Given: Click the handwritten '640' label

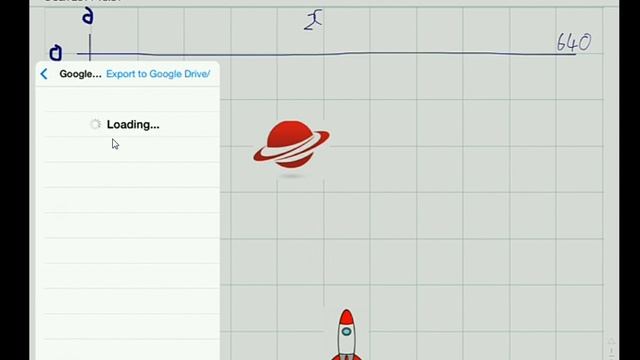Looking at the screenshot, I should pyautogui.click(x=574, y=42).
